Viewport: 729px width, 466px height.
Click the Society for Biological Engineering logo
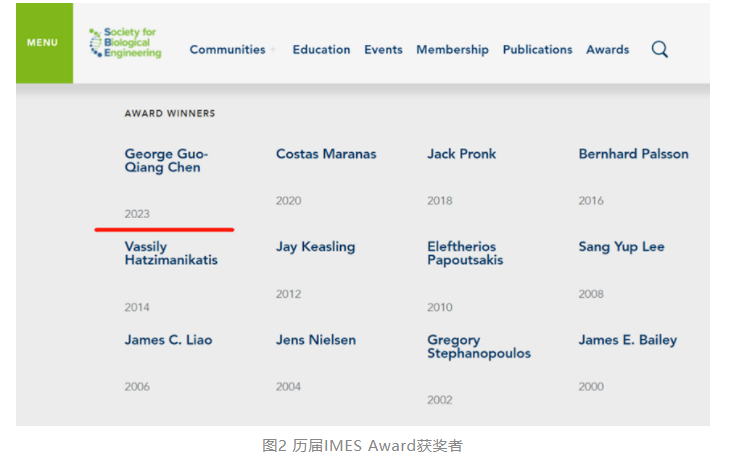[125, 42]
